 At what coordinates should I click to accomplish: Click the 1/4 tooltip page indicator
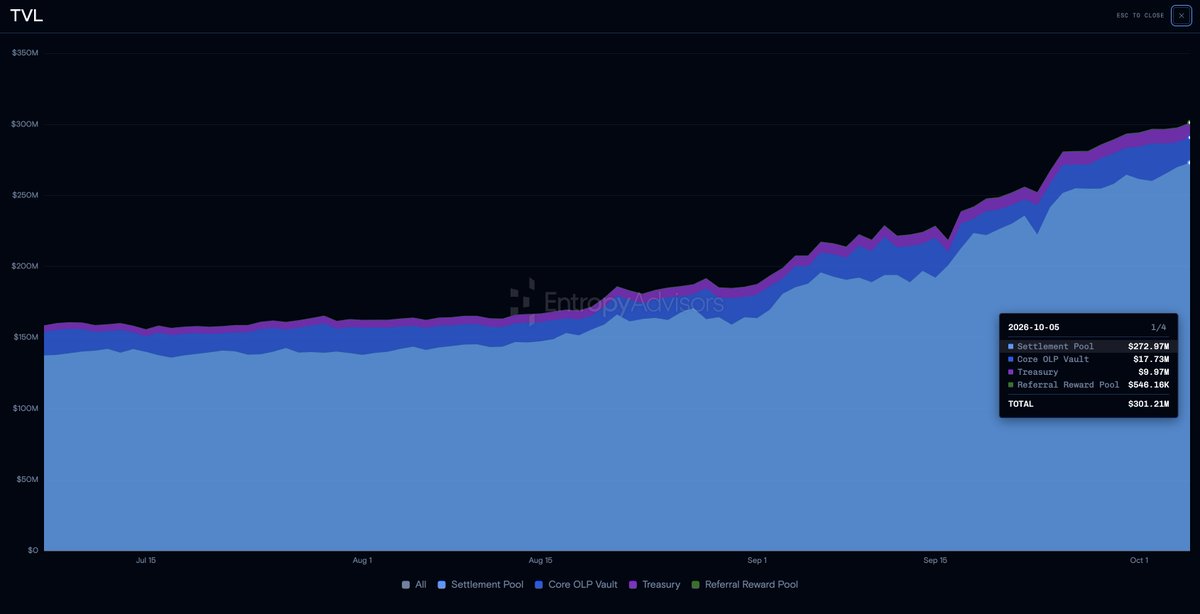point(1159,327)
